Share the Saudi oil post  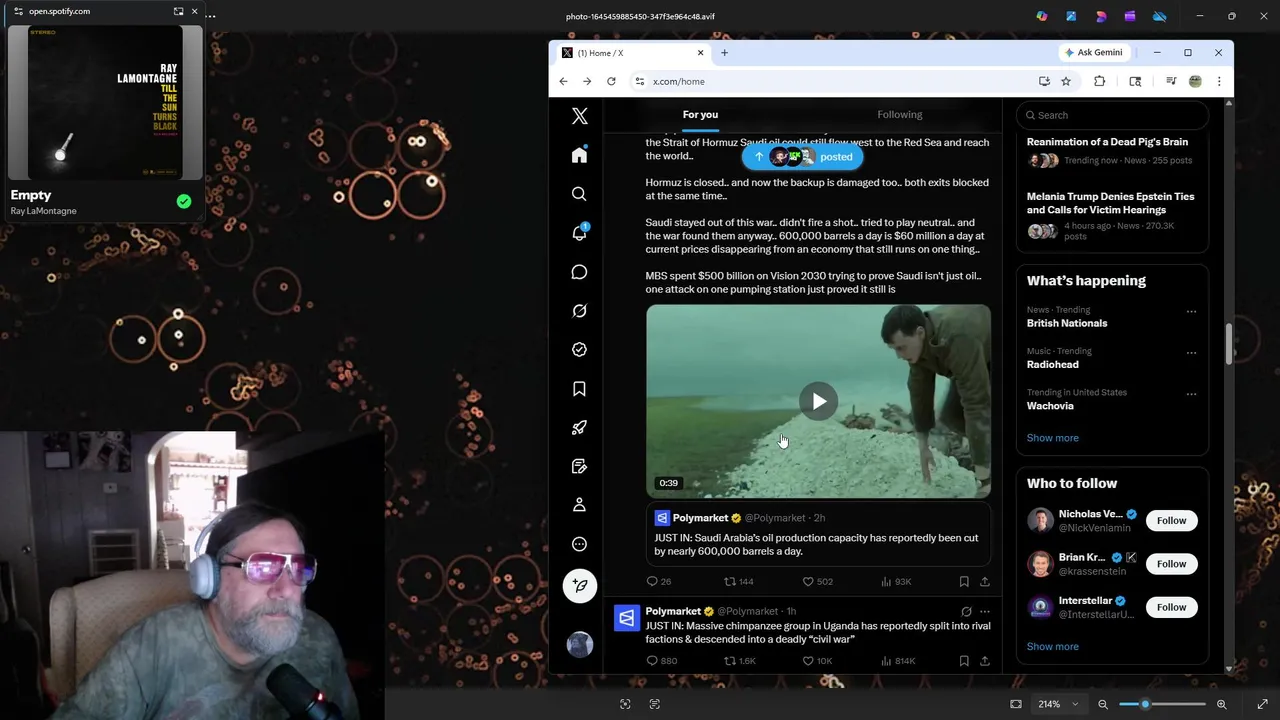pyautogui.click(x=984, y=581)
